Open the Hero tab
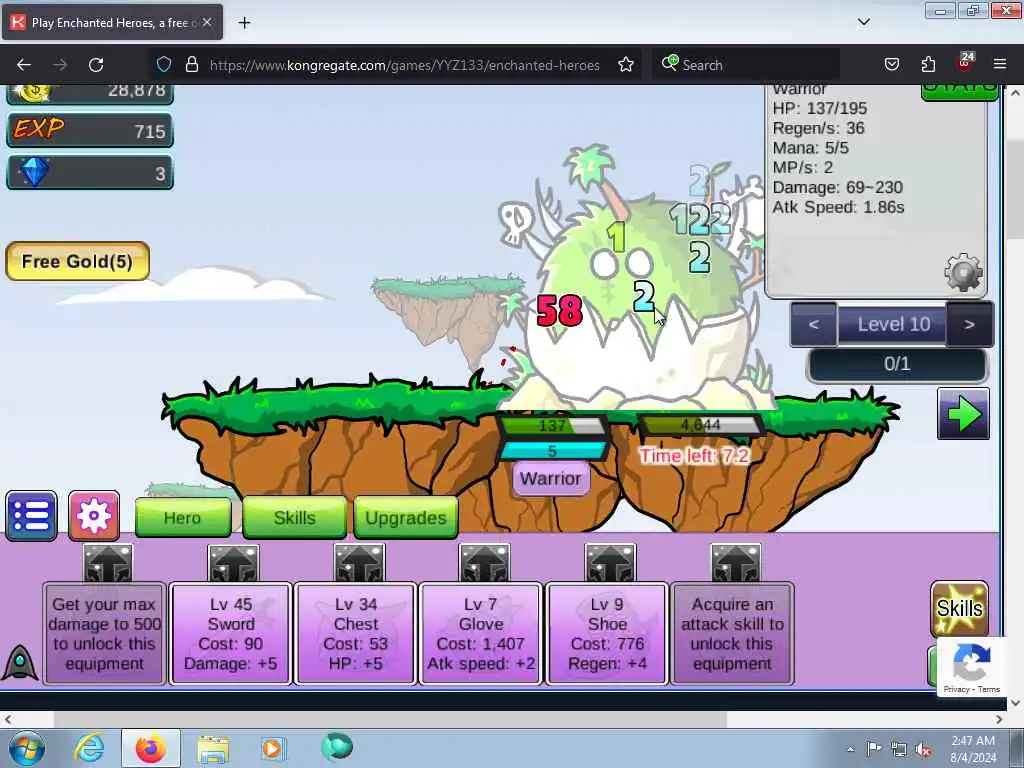1024x768 pixels. (x=183, y=518)
